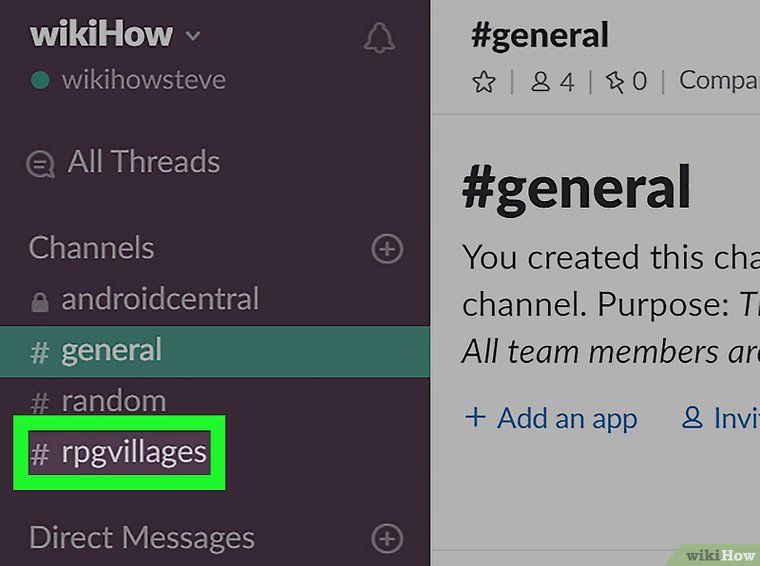Open the Direct Messages header
This screenshot has height=566, width=760.
pos(141,538)
